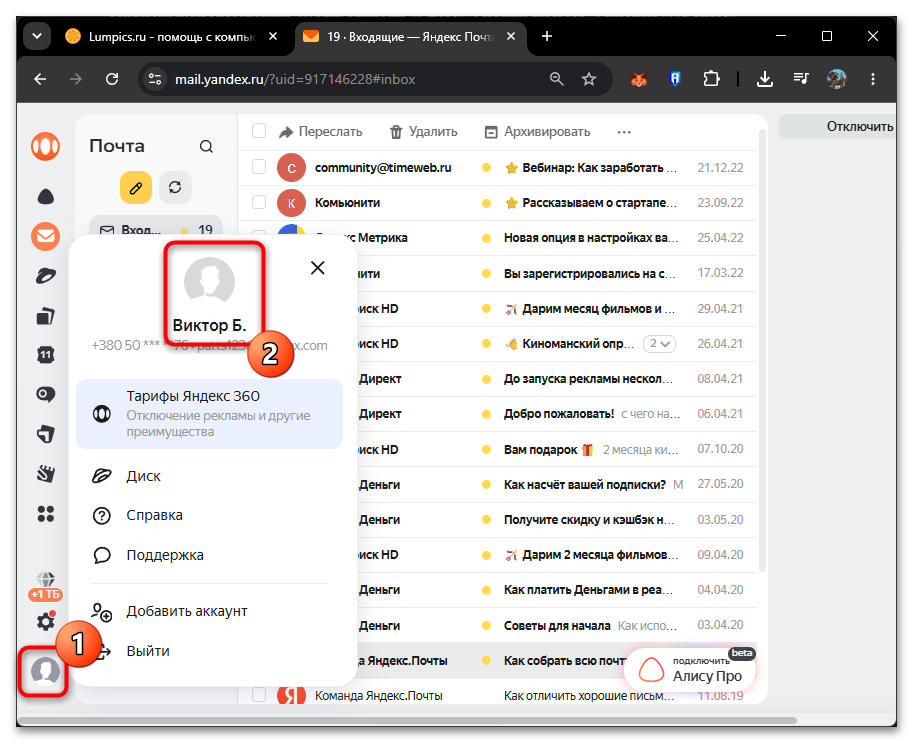
Task: Toggle unread dot on Новая опция в настройках message
Action: click(486, 238)
